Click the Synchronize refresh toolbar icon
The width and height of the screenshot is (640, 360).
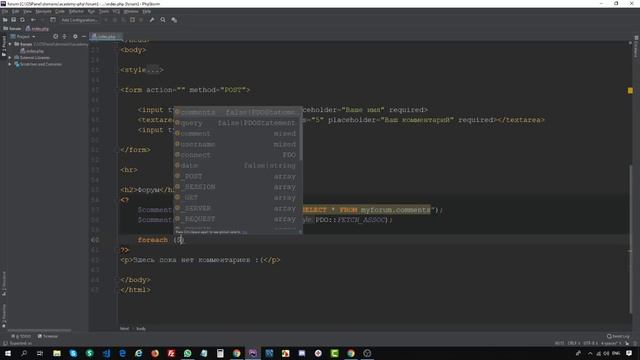pyautogui.click(x=22, y=20)
